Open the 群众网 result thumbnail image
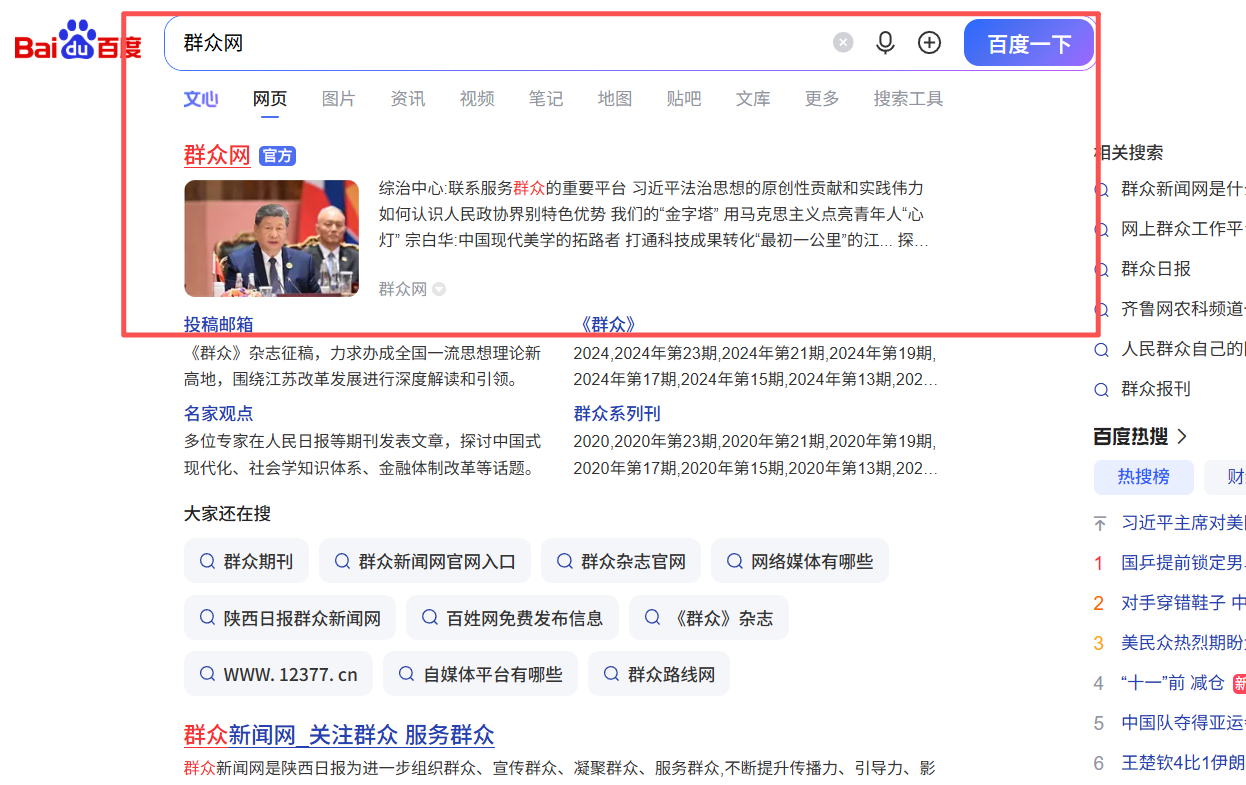Viewport: 1246px width, 785px height. [x=271, y=238]
